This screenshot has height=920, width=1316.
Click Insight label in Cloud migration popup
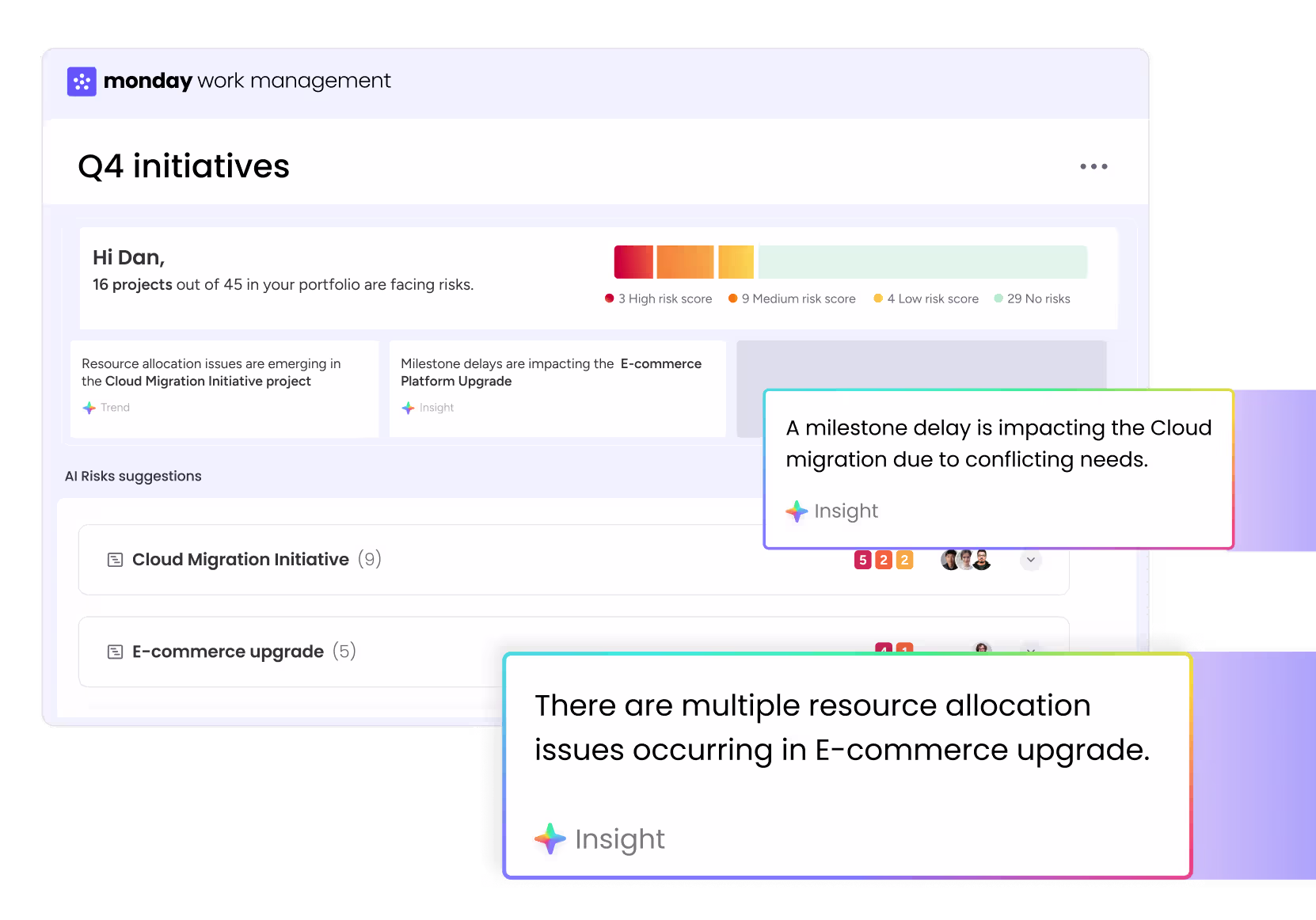click(846, 511)
